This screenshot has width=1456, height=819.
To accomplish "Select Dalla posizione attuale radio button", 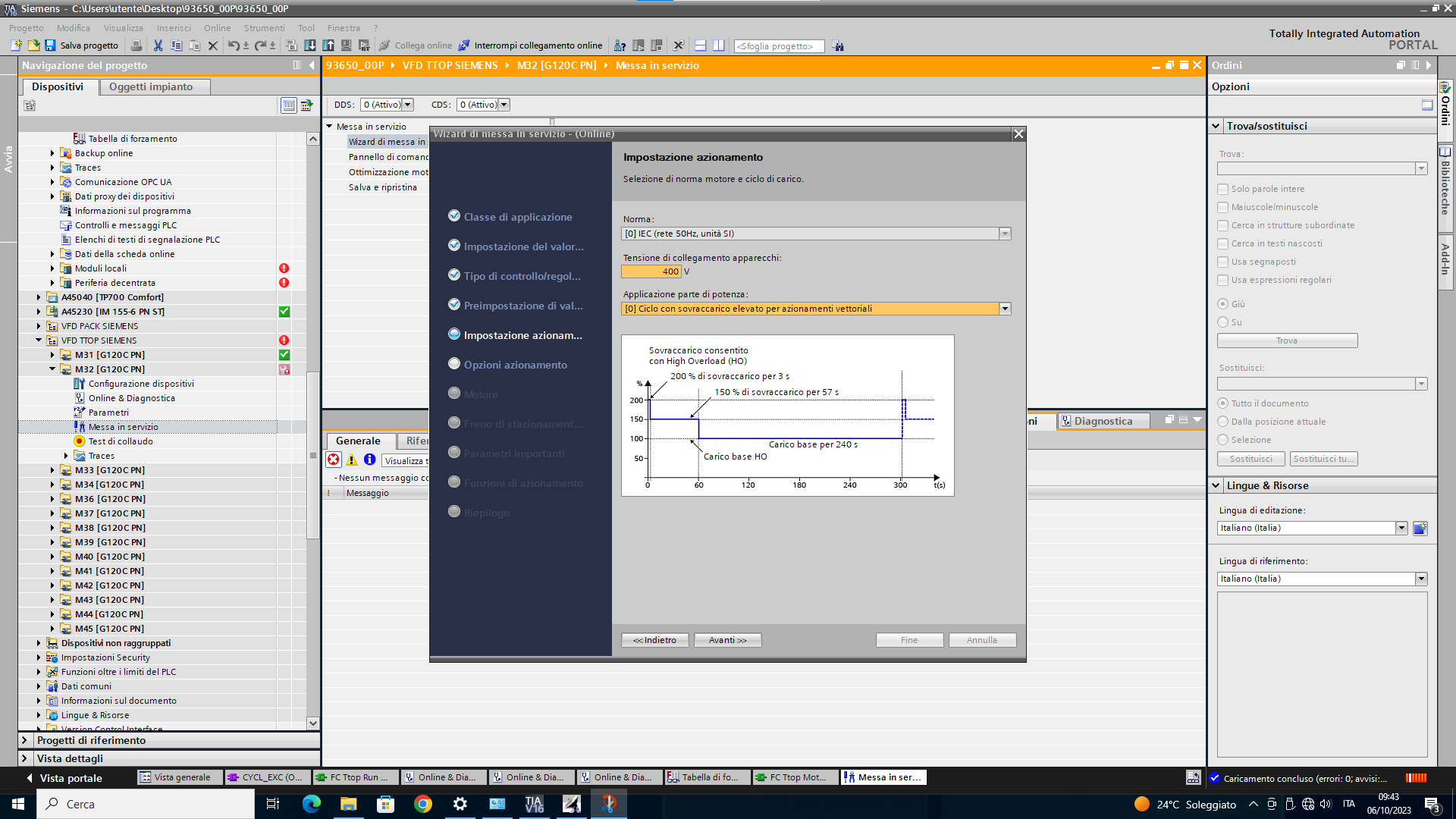I will tap(1222, 422).
